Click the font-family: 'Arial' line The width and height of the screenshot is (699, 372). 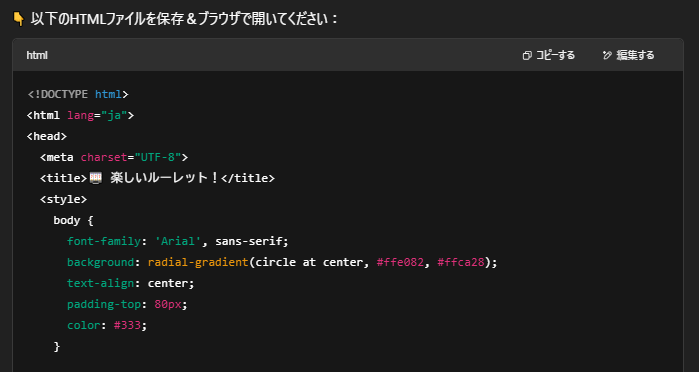coord(178,241)
